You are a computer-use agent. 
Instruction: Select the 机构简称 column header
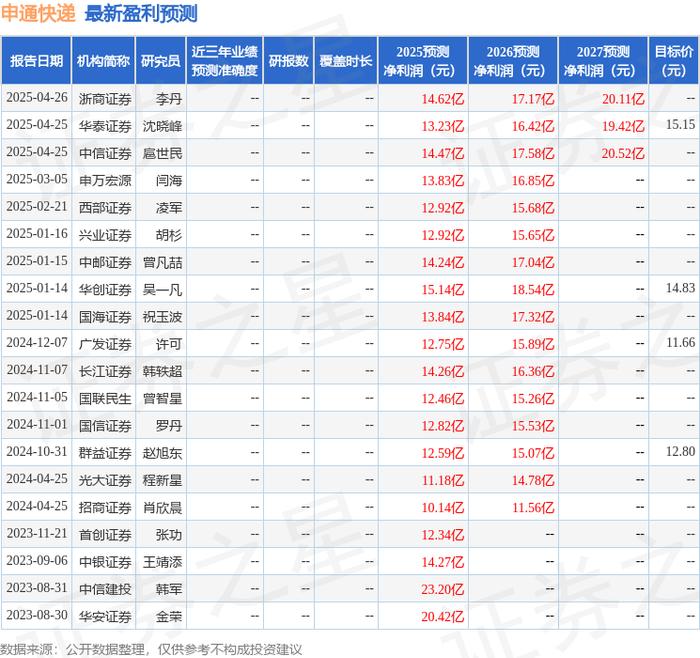tap(103, 61)
